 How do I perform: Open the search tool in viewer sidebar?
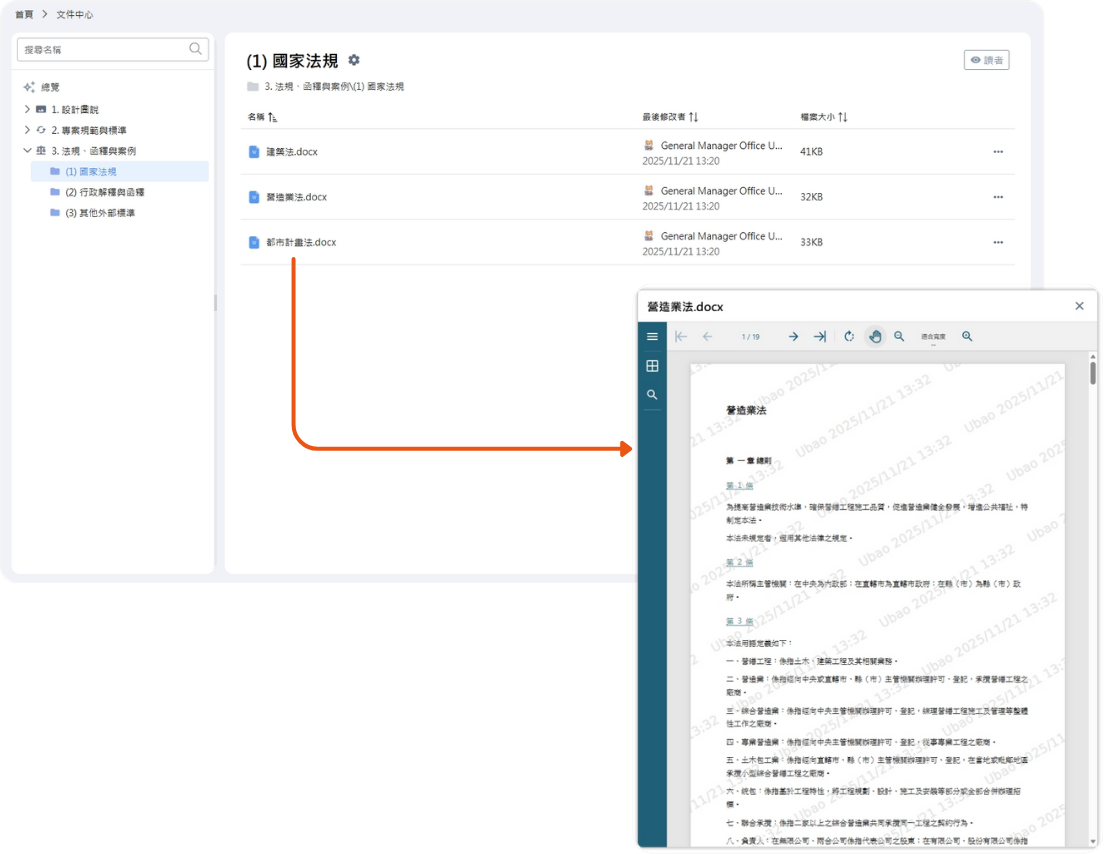652,395
